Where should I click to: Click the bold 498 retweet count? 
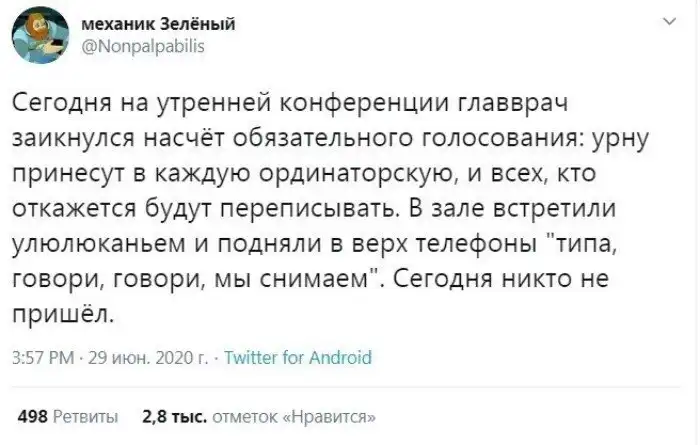tap(33, 416)
